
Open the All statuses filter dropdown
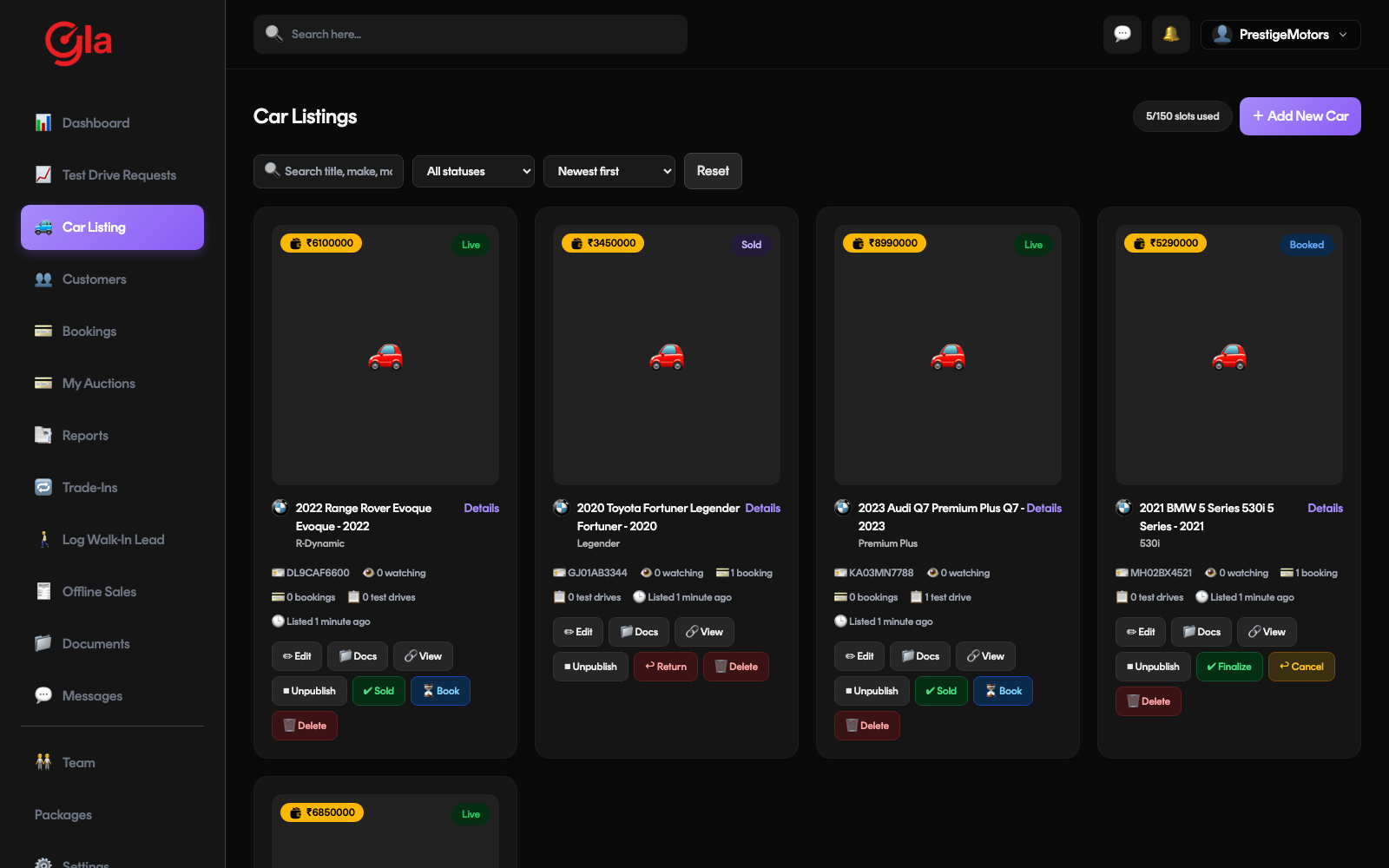coord(473,171)
